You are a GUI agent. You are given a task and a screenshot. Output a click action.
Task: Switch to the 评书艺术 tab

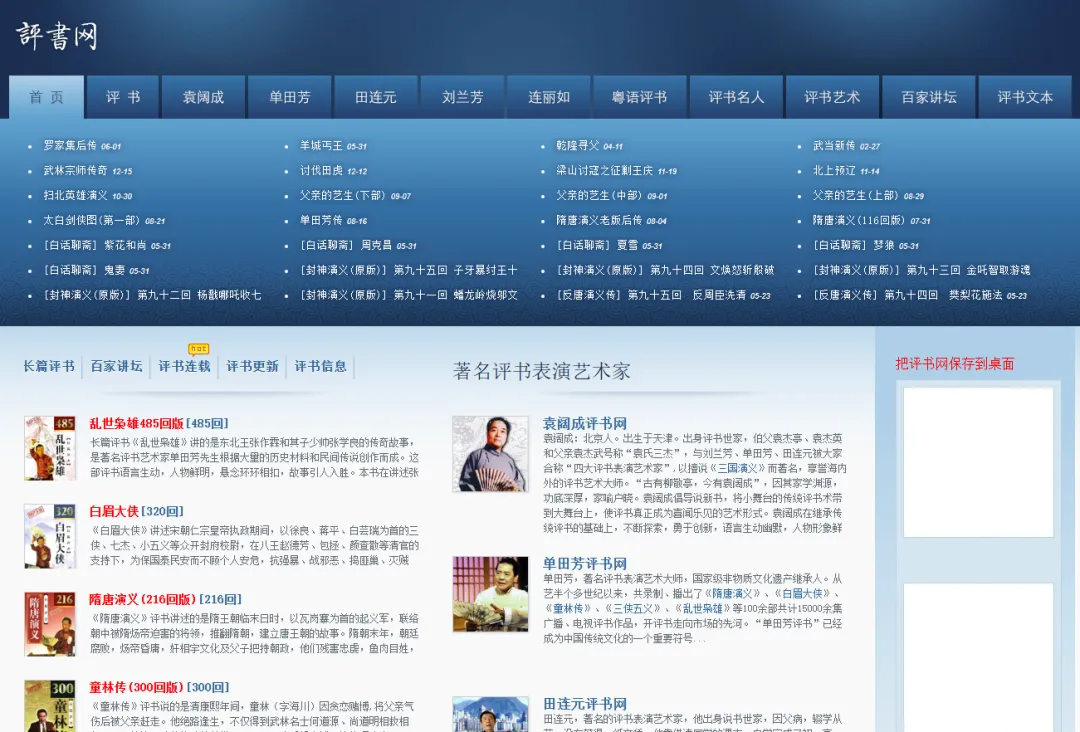click(x=832, y=97)
